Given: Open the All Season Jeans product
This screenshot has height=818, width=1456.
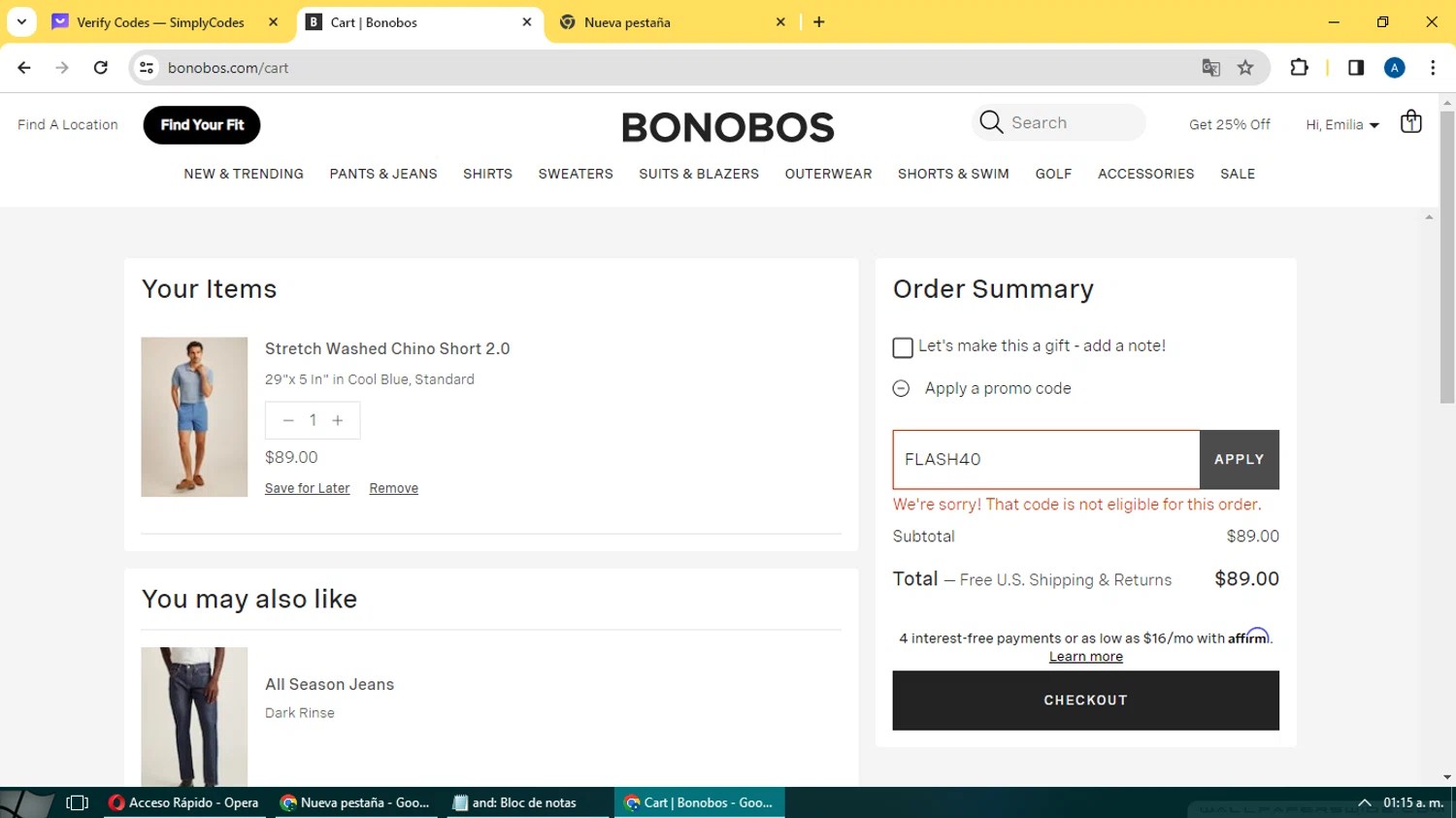Looking at the screenshot, I should tap(329, 684).
